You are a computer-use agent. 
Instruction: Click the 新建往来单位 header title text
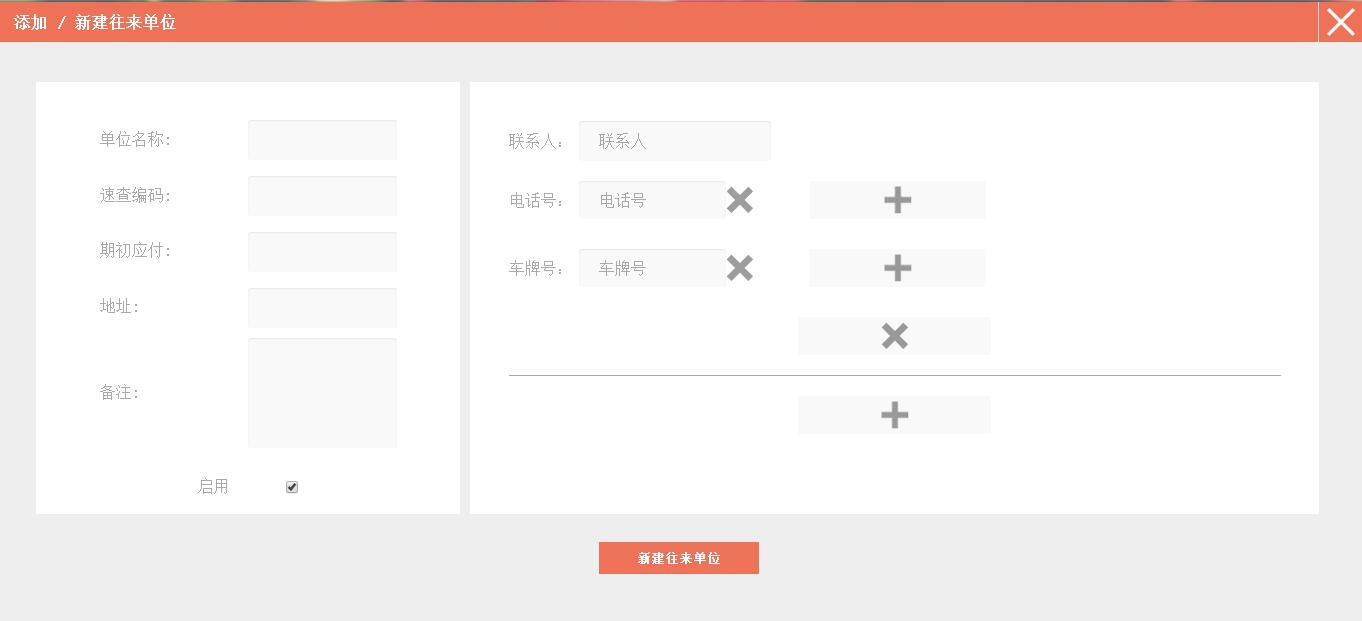tap(125, 22)
